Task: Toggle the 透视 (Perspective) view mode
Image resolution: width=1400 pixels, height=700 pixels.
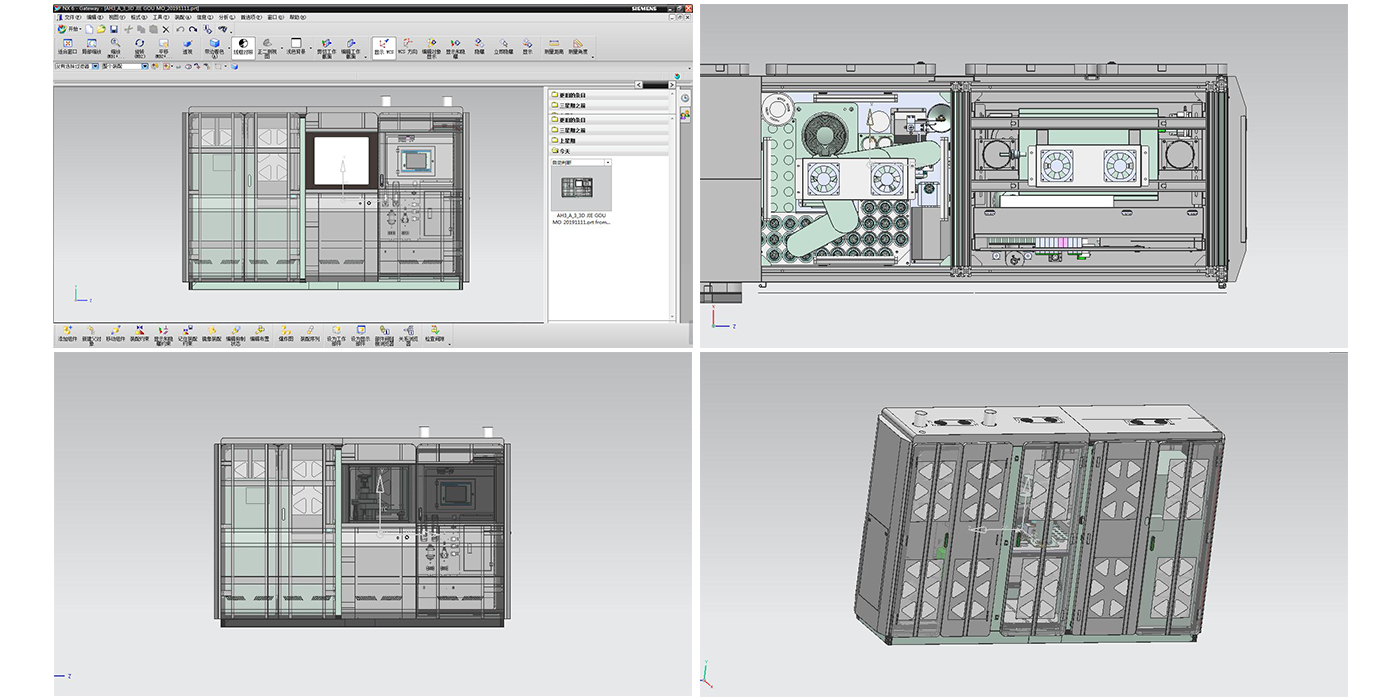Action: click(x=186, y=45)
